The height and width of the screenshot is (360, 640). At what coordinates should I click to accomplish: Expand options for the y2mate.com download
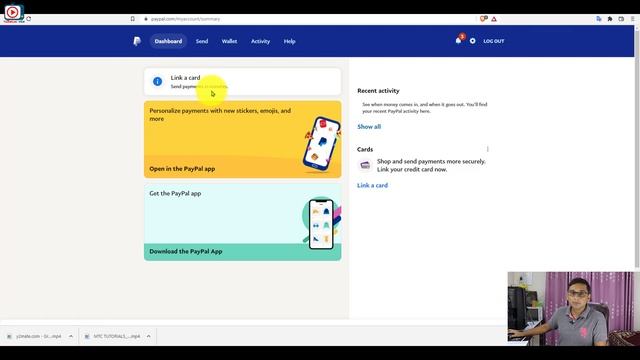coord(71,336)
